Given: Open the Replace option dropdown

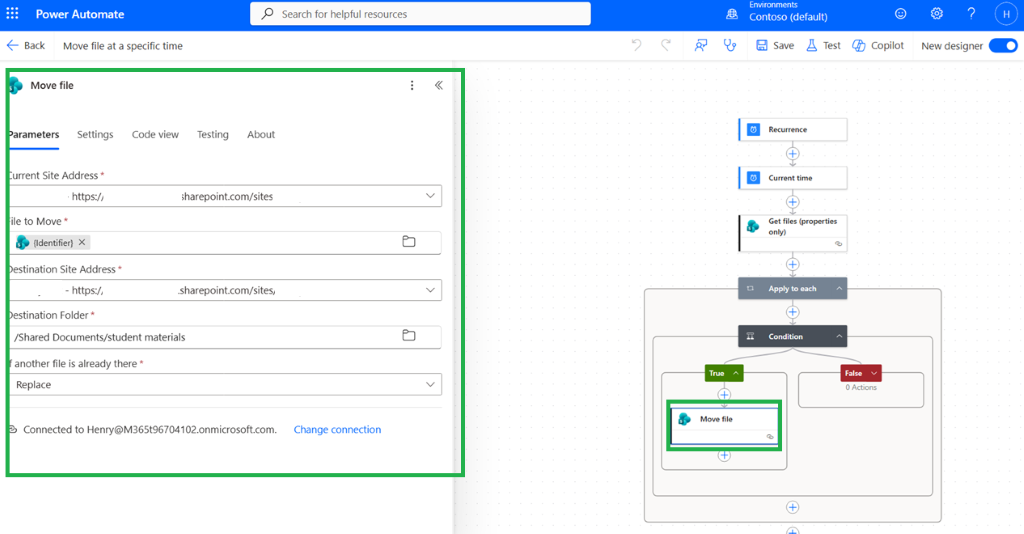Looking at the screenshot, I should (x=430, y=385).
